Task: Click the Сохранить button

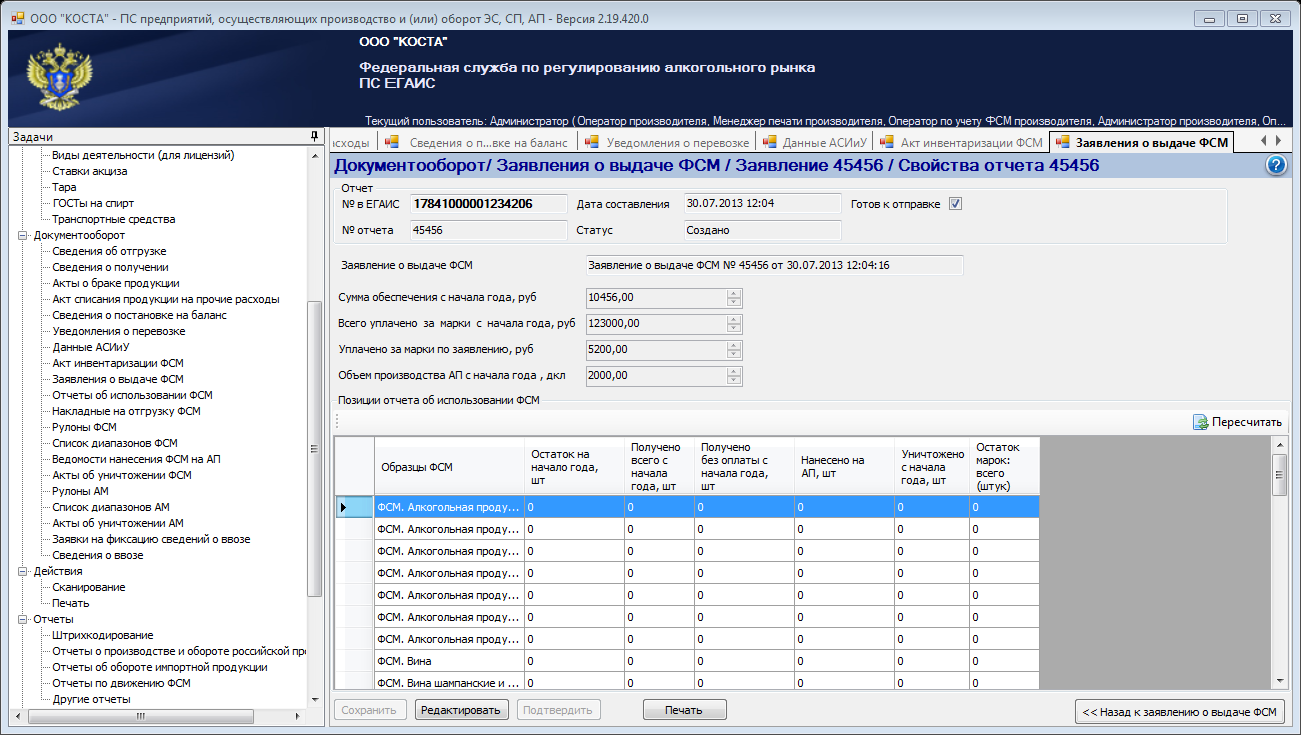Action: (x=370, y=710)
